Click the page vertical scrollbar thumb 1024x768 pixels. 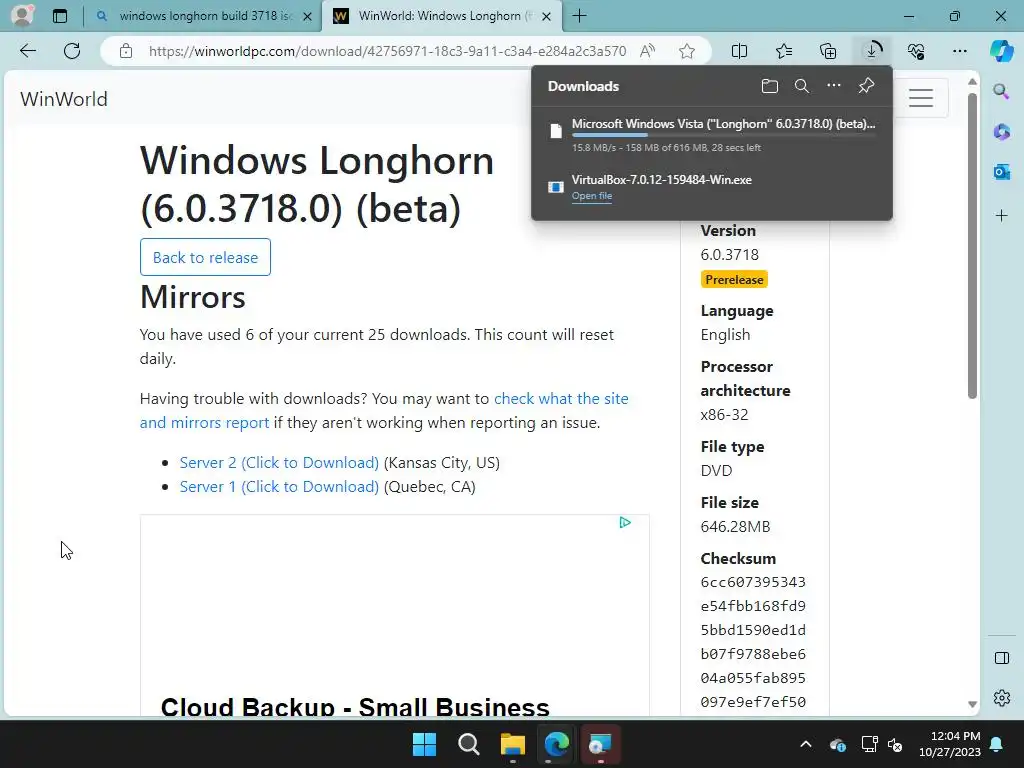point(972,246)
